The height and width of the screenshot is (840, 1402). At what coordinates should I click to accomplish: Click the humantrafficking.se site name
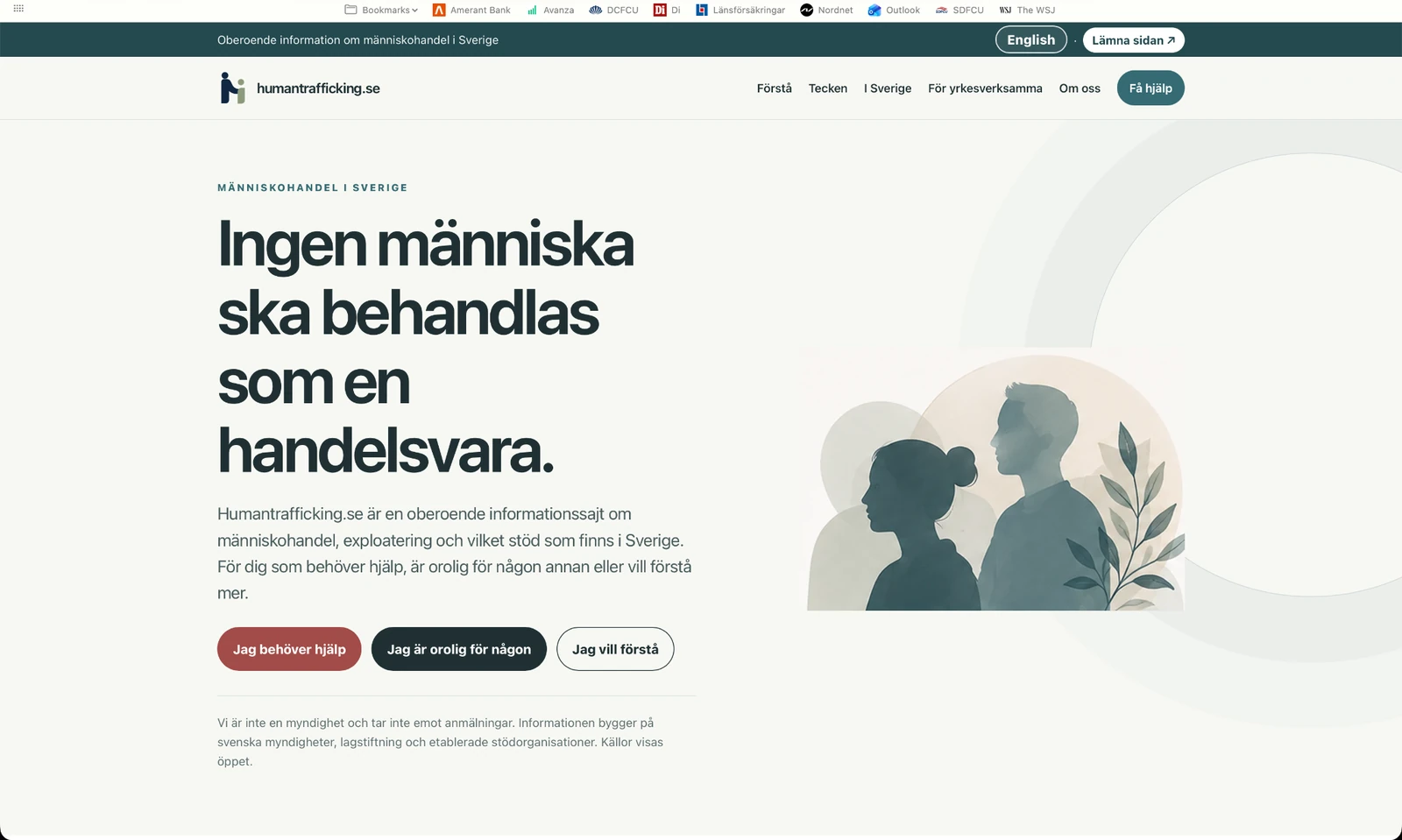pyautogui.click(x=318, y=88)
